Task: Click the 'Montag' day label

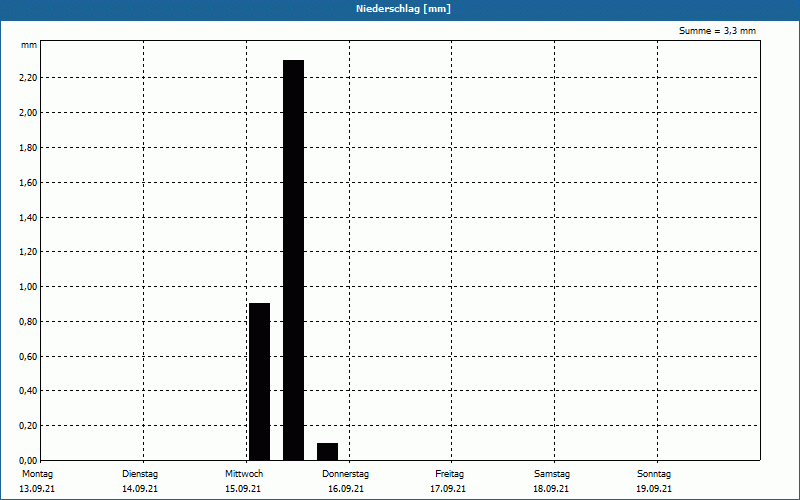Action: 37,474
